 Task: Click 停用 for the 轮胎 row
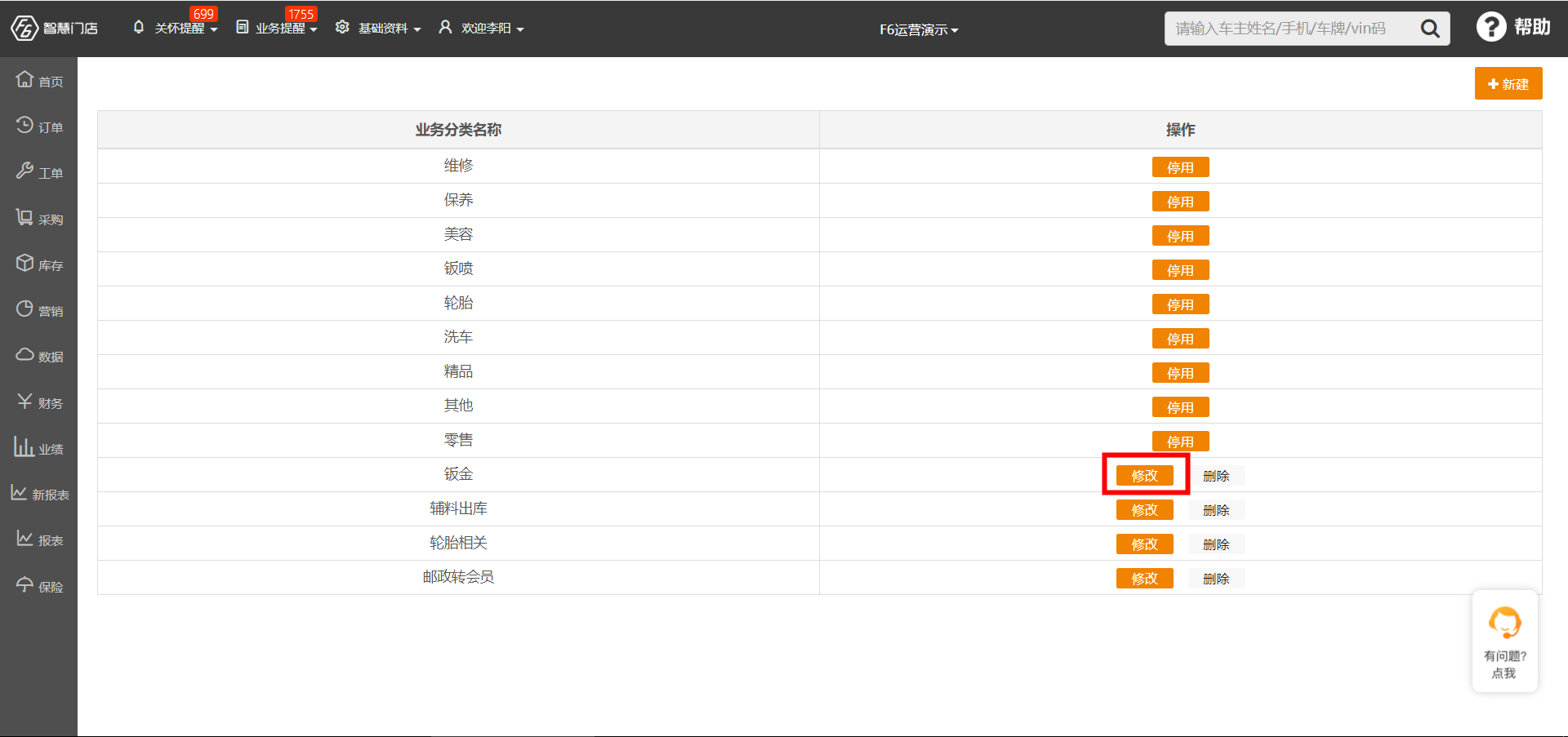(x=1180, y=304)
